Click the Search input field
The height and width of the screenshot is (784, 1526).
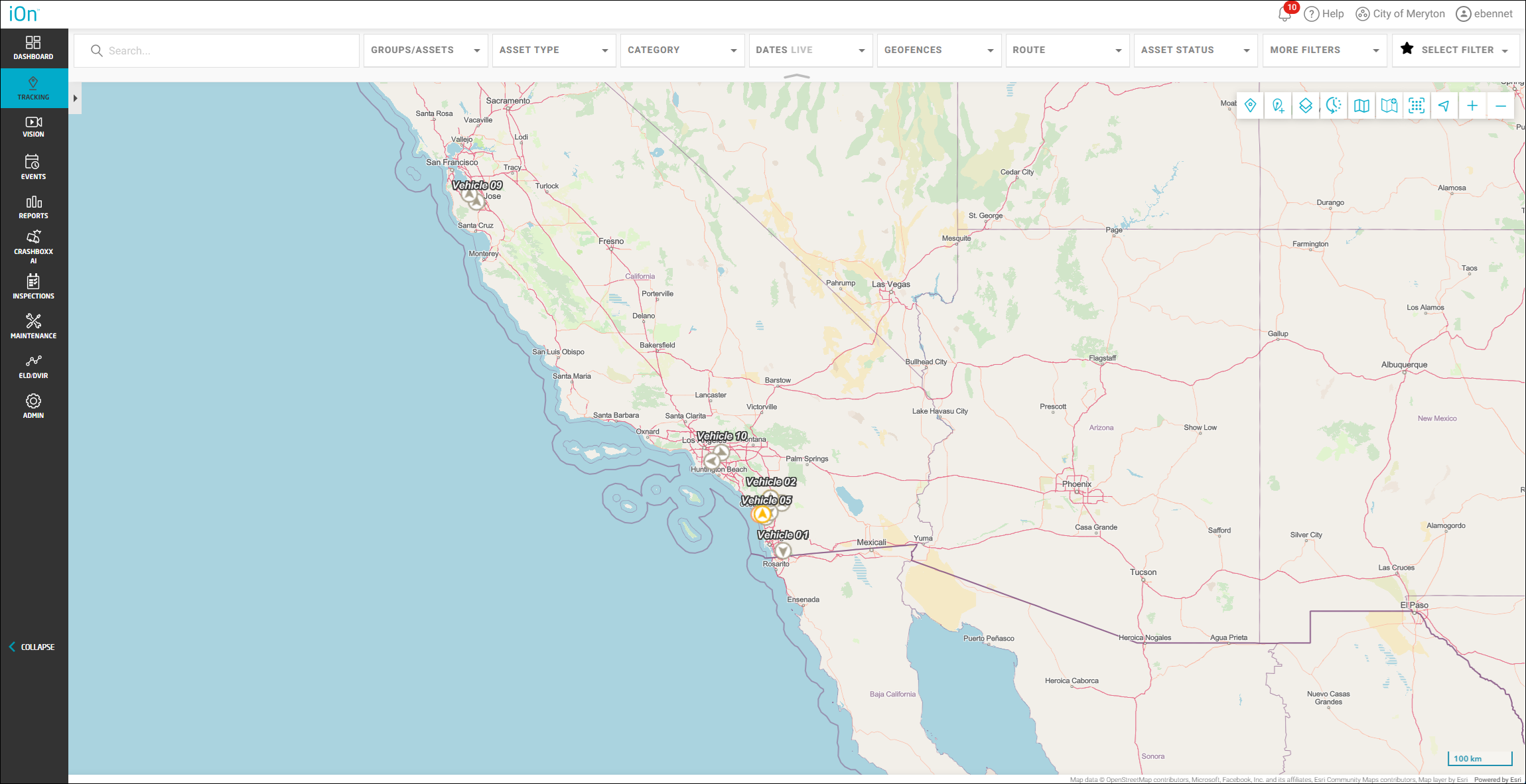click(226, 50)
